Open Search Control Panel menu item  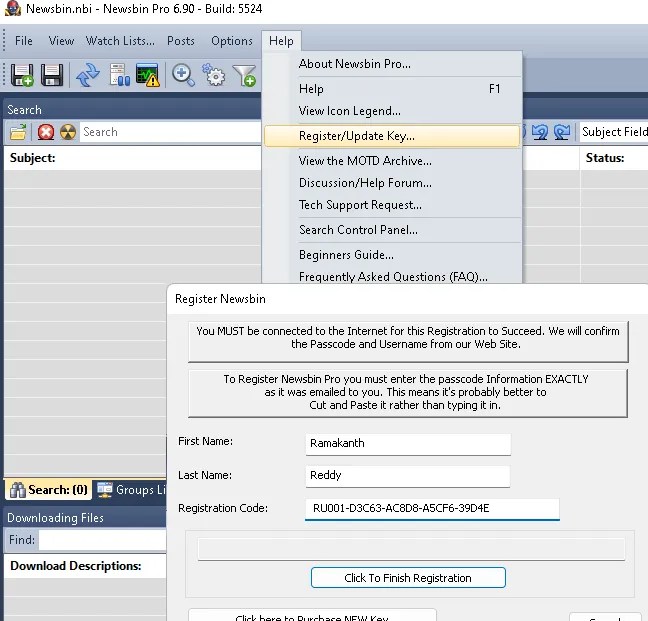pos(392,230)
